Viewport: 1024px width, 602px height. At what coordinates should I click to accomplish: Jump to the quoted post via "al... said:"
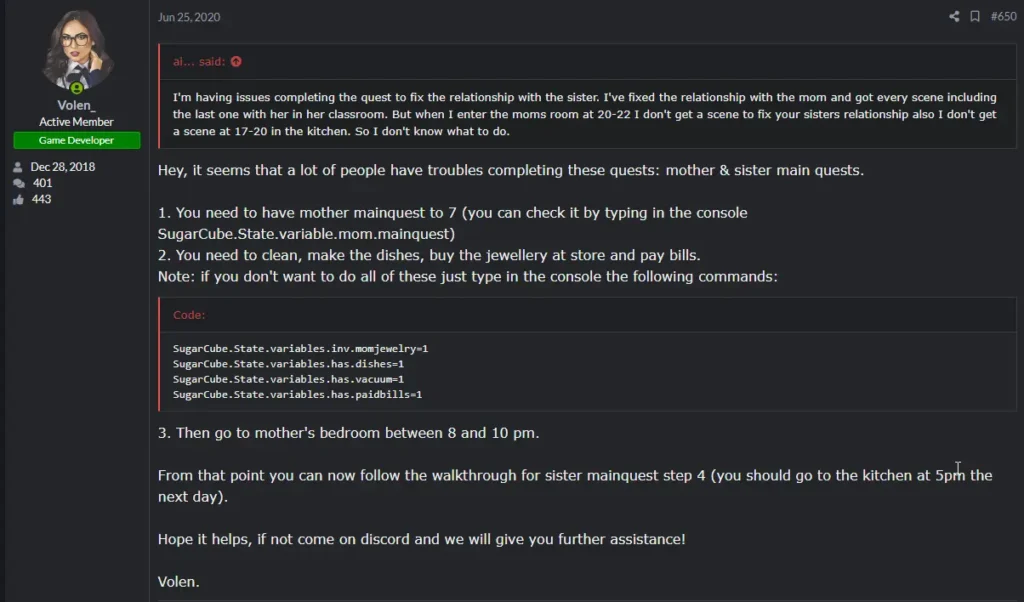[199, 62]
